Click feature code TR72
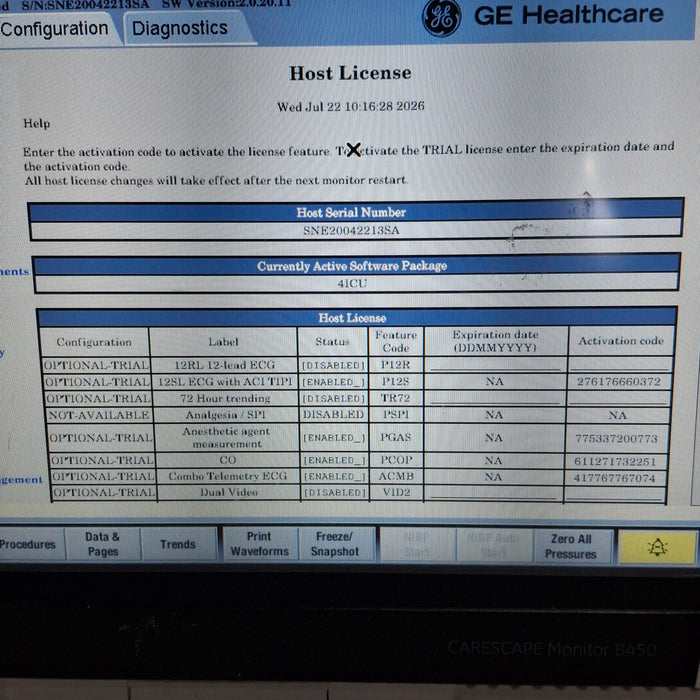The height and width of the screenshot is (700, 700). tap(396, 398)
